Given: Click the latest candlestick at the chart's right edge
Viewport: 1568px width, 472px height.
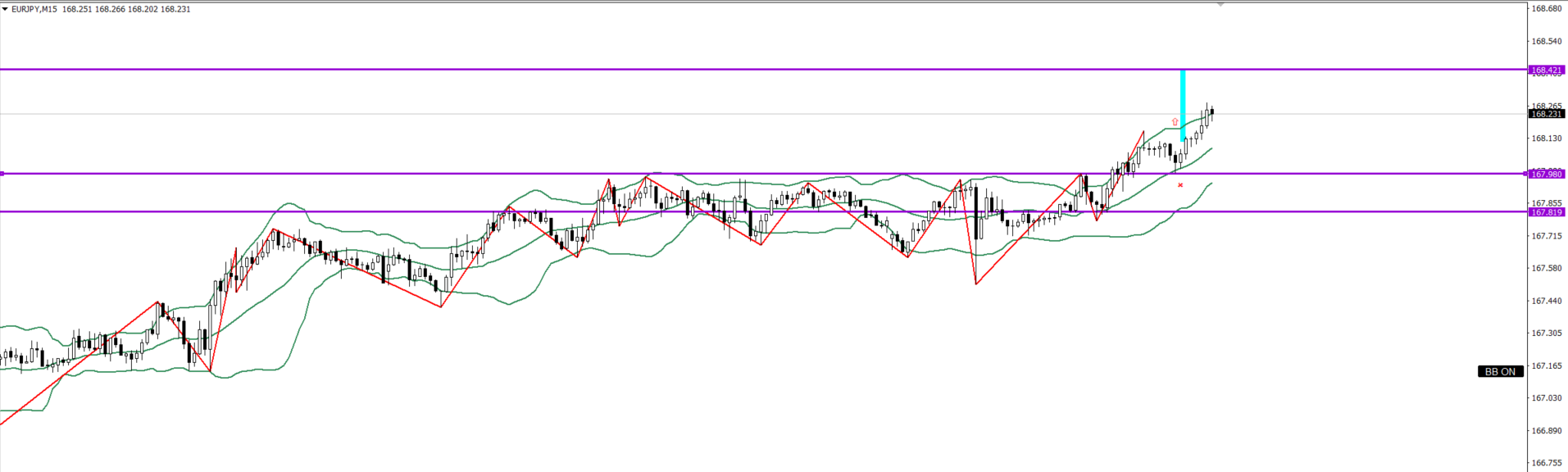Looking at the screenshot, I should coord(1211,112).
